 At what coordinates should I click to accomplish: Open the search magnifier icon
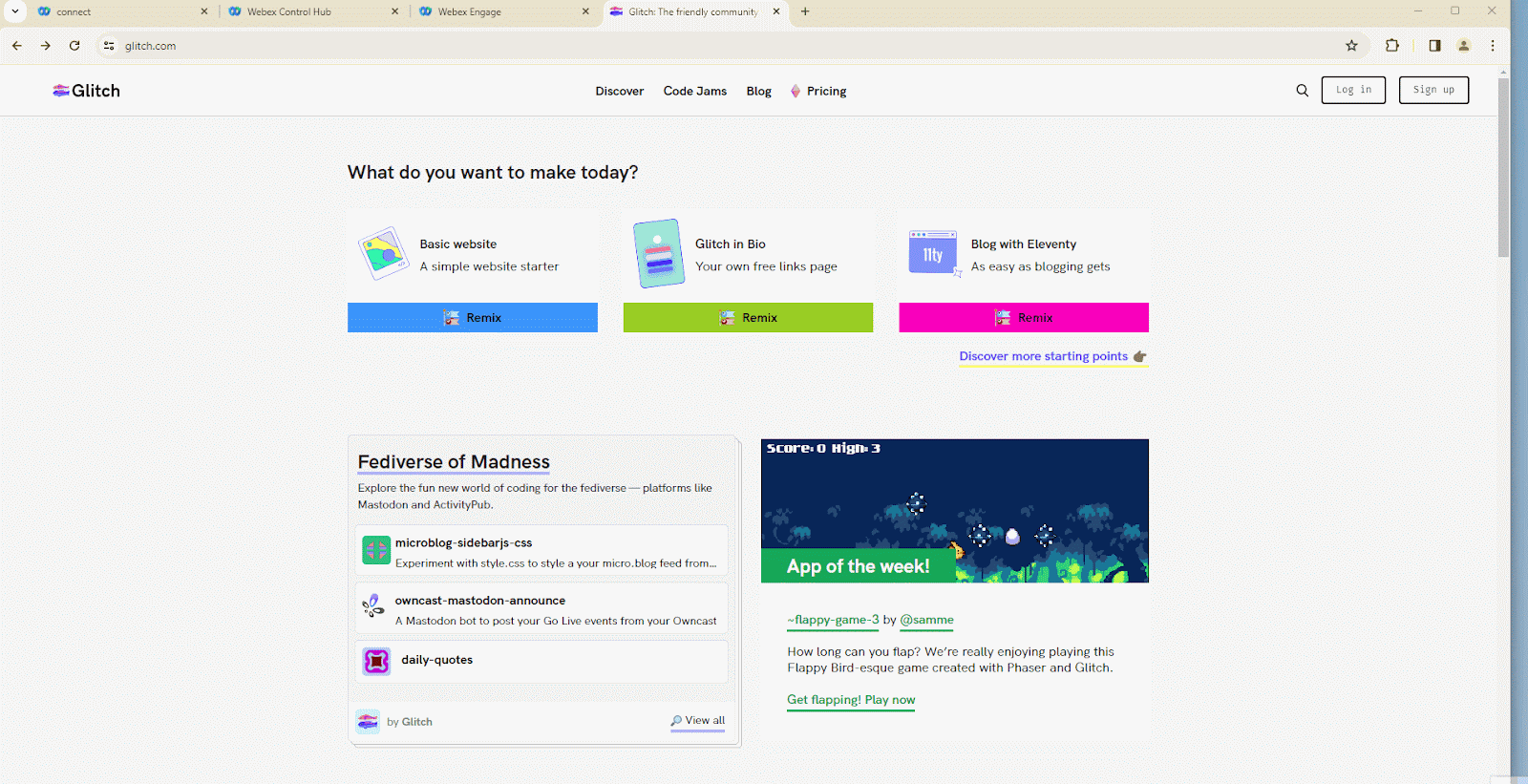pyautogui.click(x=1302, y=91)
